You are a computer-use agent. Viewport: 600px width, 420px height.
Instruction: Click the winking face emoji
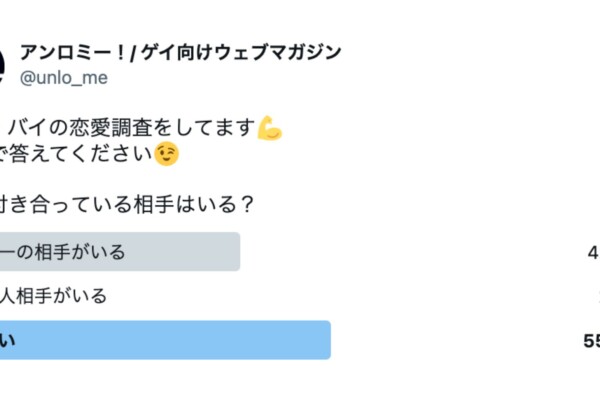170,155
